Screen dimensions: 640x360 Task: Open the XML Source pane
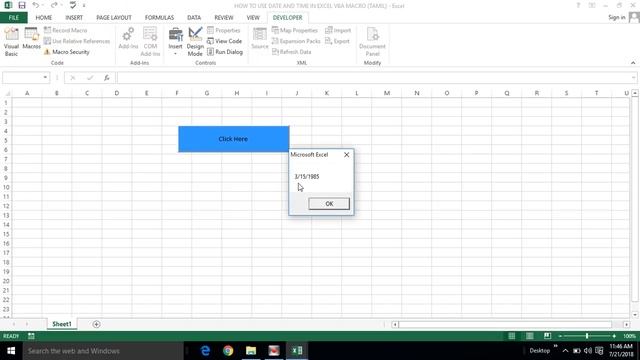[260, 39]
